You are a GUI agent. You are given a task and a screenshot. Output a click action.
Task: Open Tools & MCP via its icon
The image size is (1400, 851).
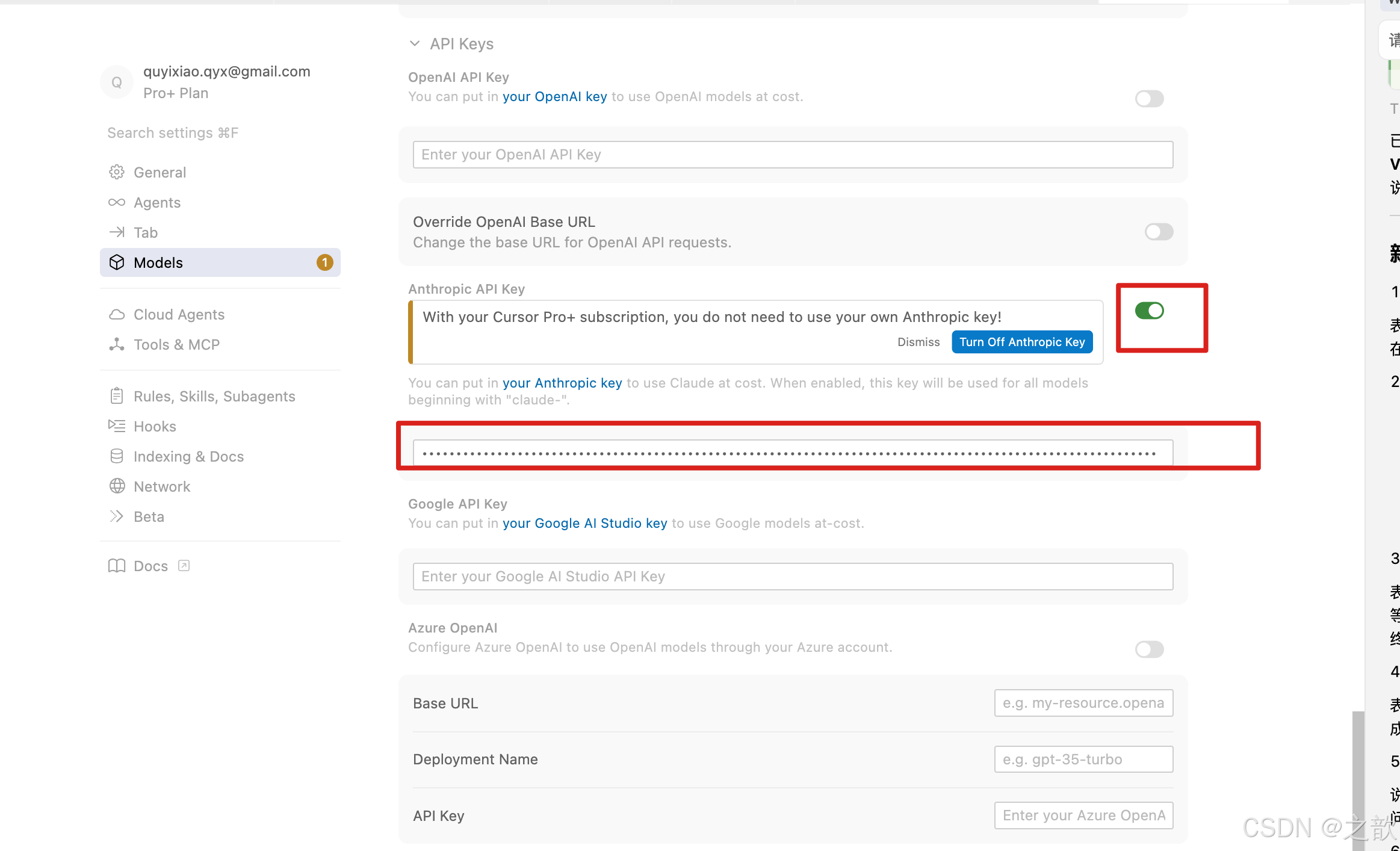[117, 344]
